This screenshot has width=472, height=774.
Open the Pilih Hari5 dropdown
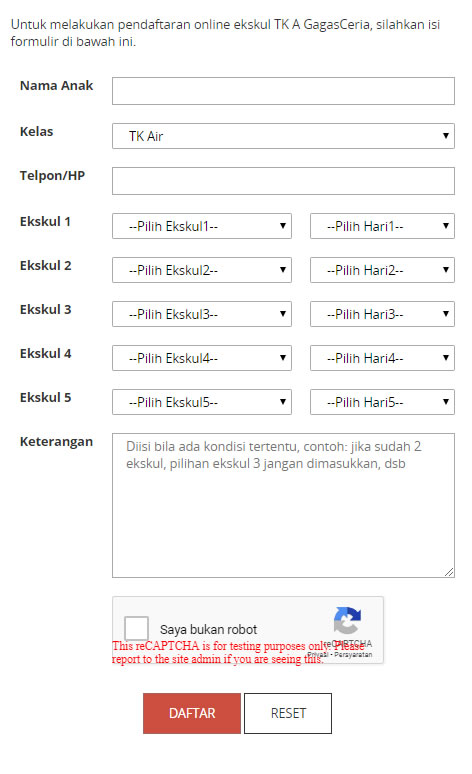pos(382,402)
